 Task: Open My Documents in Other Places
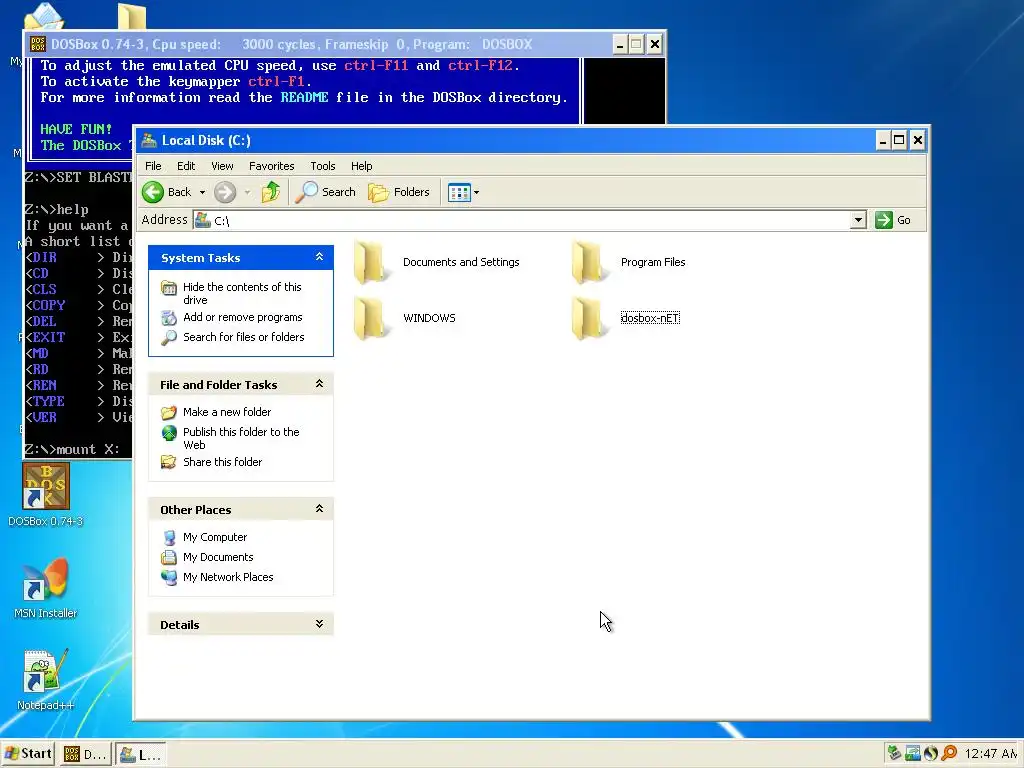218,557
